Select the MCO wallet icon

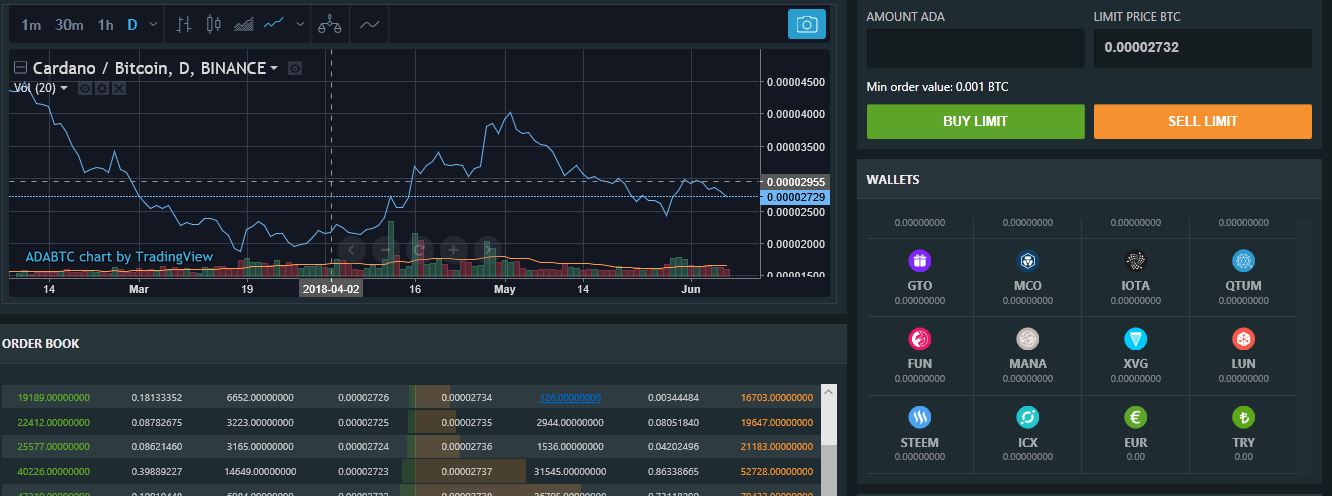(1027, 261)
